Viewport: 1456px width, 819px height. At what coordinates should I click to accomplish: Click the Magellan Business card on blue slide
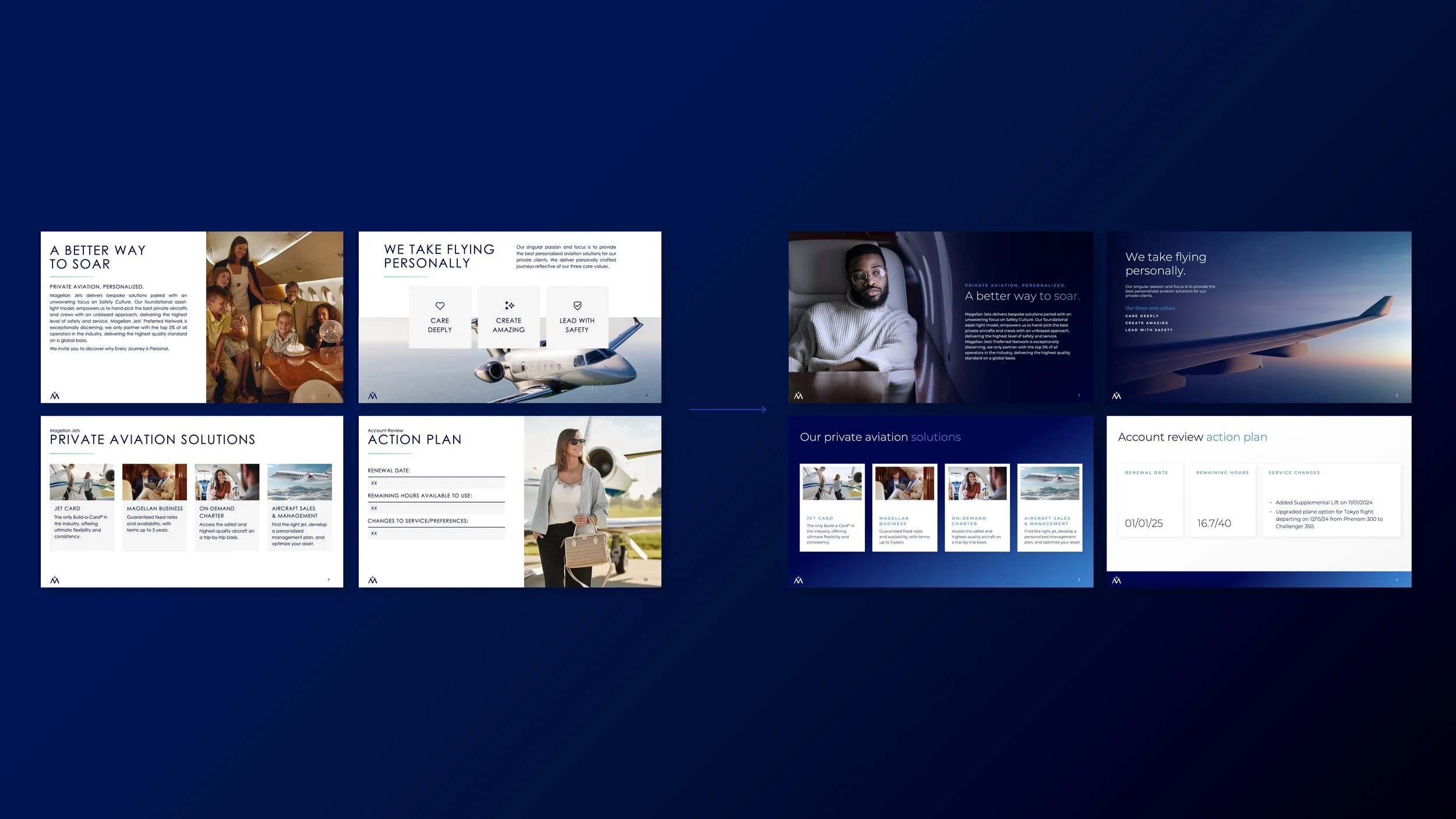point(904,507)
